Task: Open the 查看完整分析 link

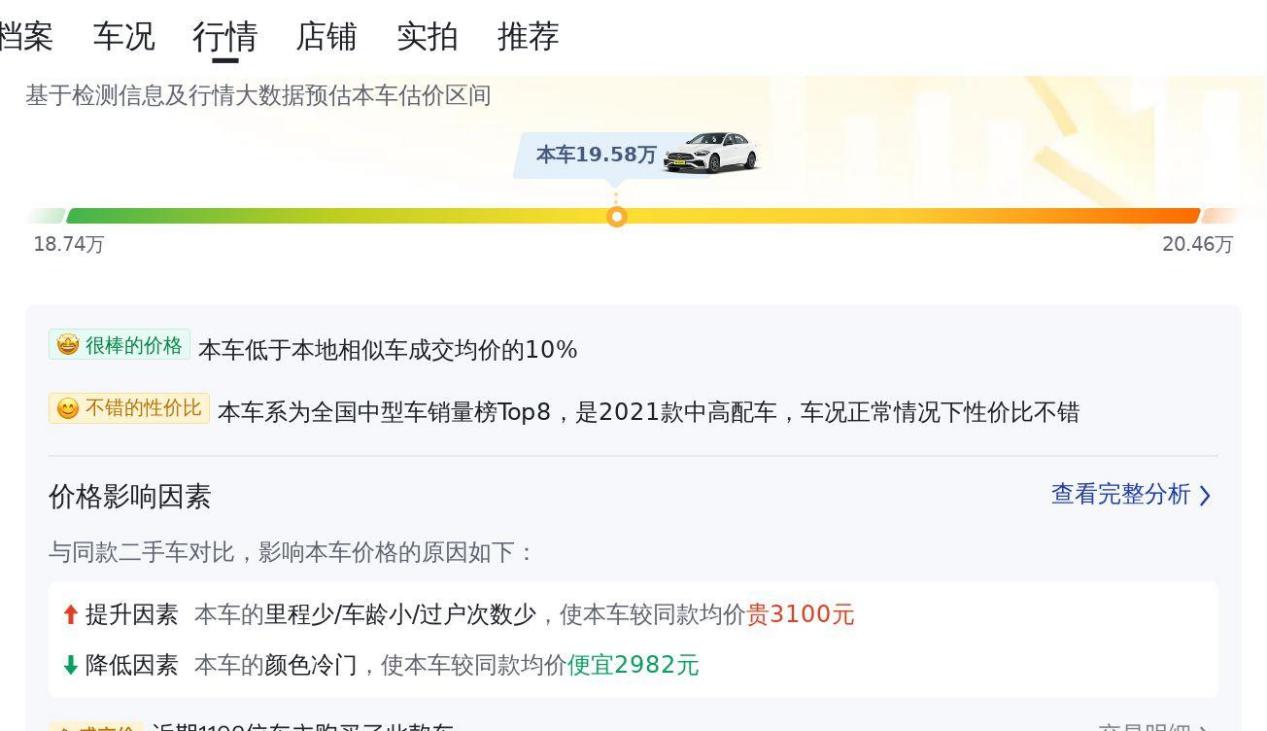Action: 1121,495
